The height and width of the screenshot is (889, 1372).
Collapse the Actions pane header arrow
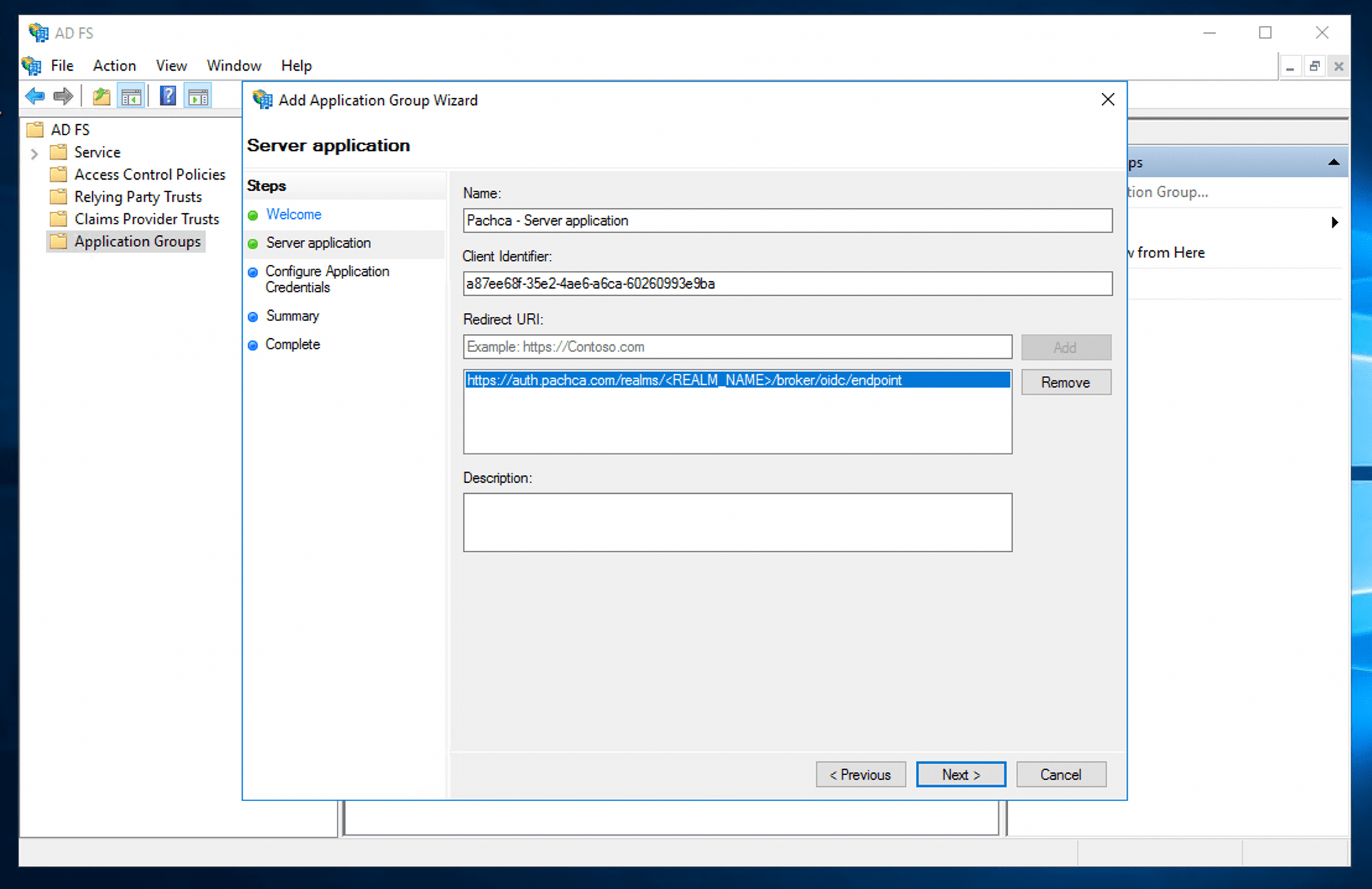(x=1334, y=163)
